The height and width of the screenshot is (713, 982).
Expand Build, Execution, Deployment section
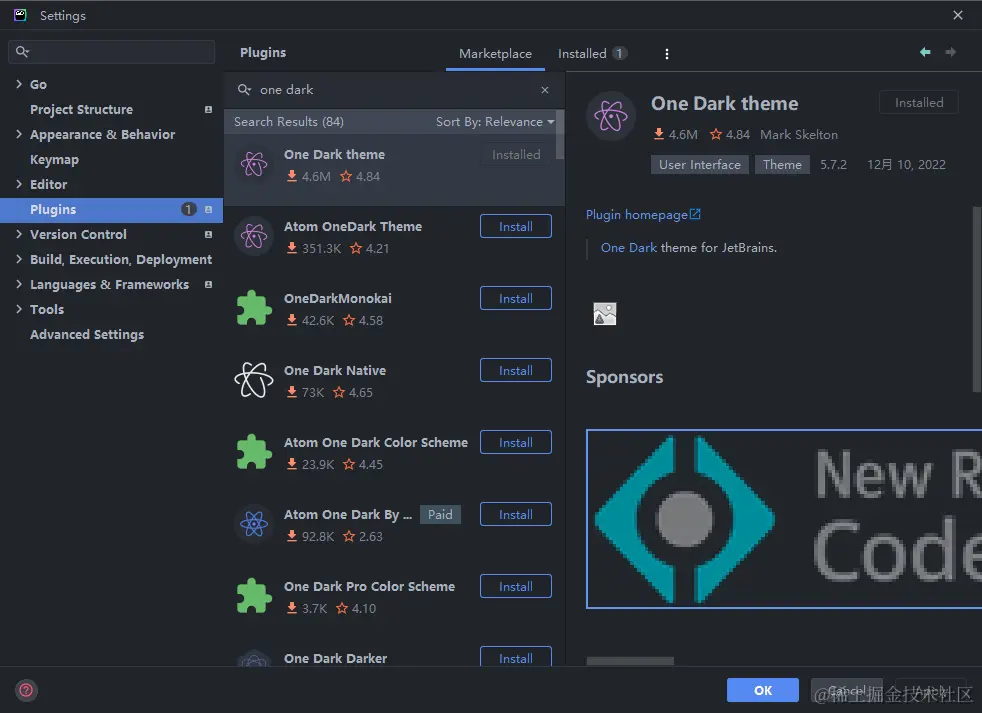(19, 259)
